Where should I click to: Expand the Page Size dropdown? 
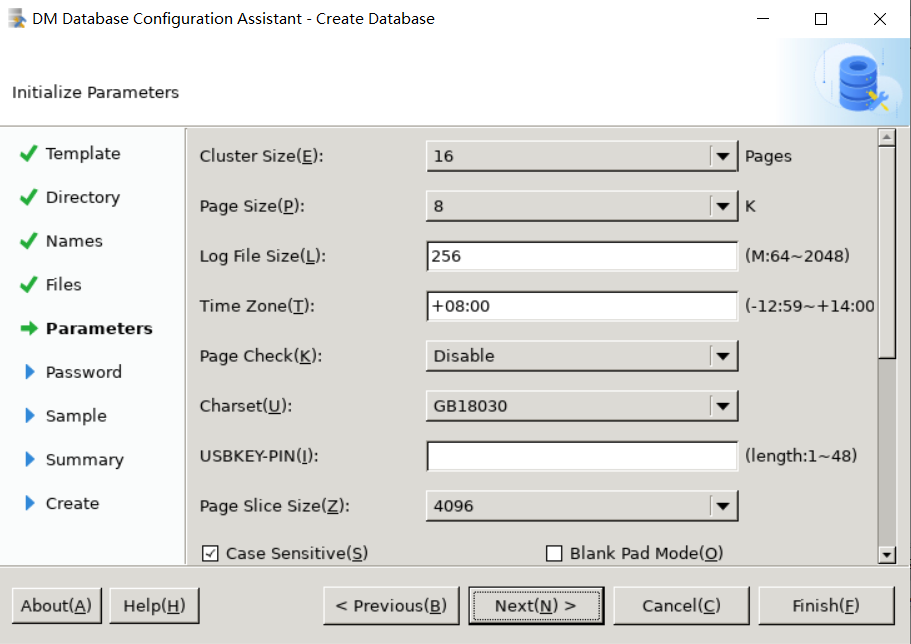coord(723,206)
